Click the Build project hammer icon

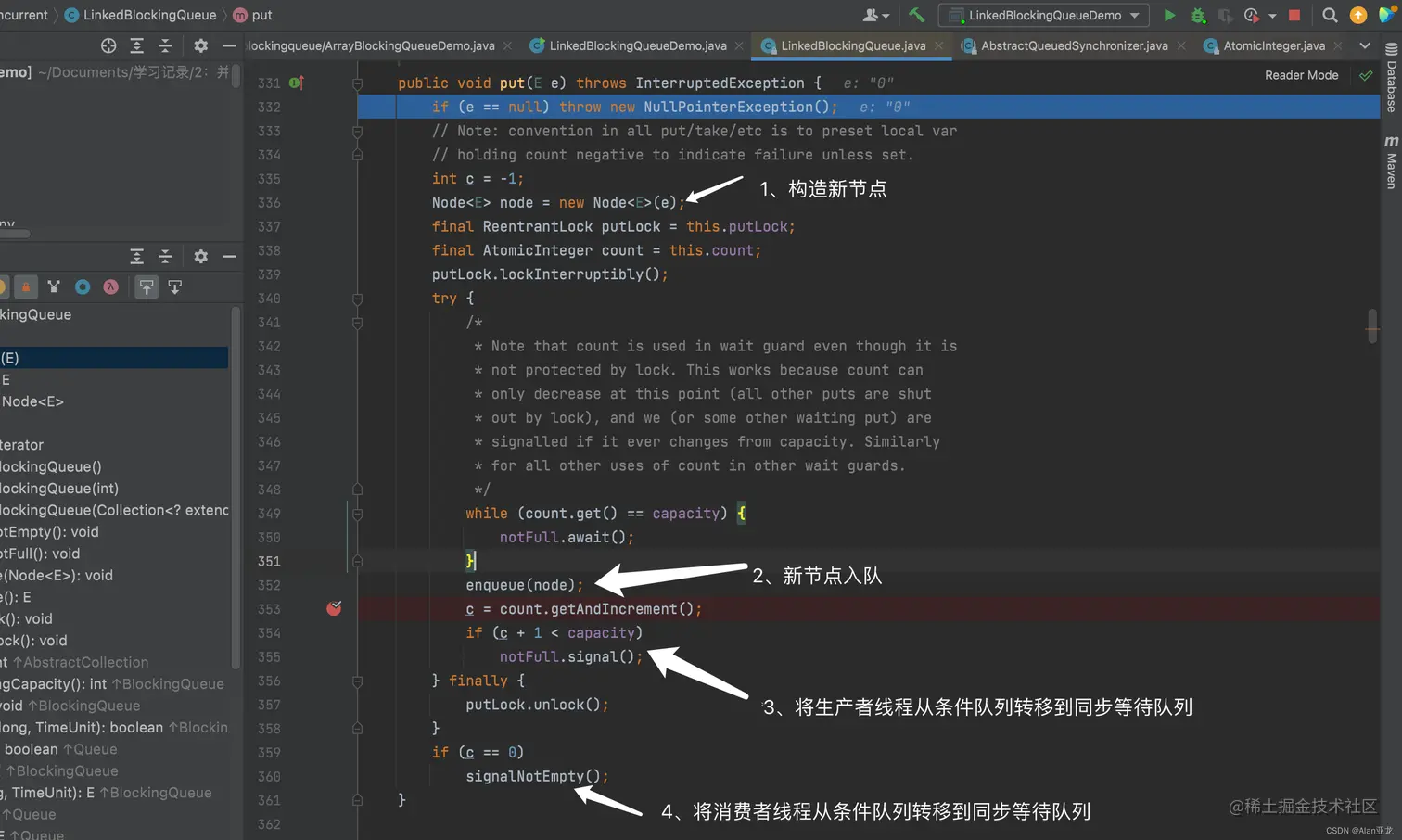click(x=916, y=15)
